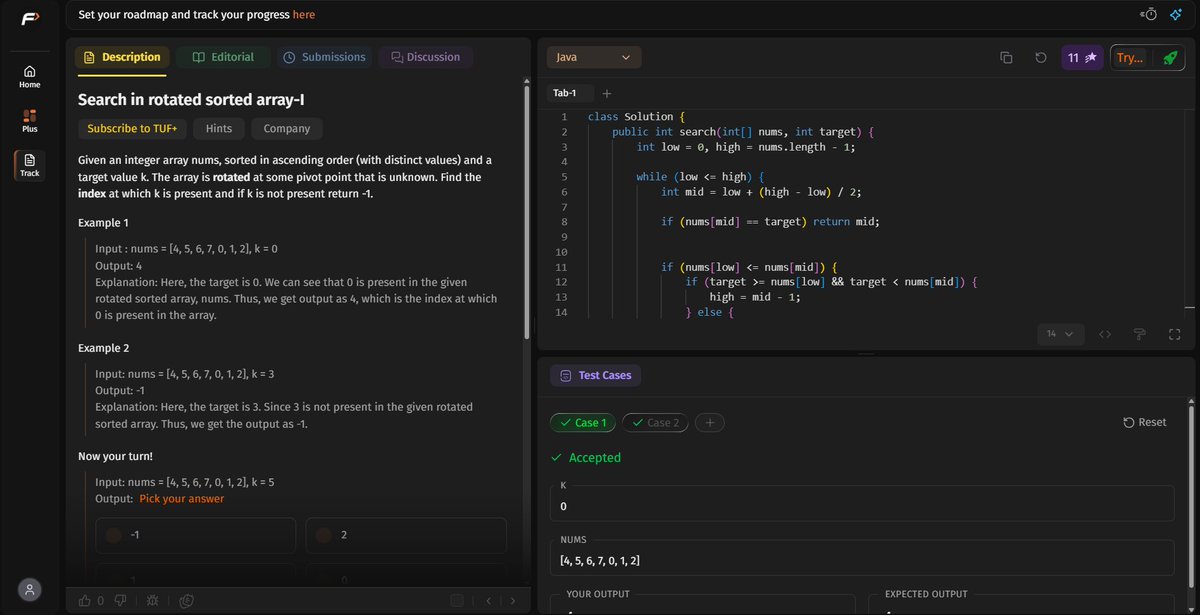The image size is (1200, 615).
Task: Click the K input field containing 0
Action: (x=862, y=501)
